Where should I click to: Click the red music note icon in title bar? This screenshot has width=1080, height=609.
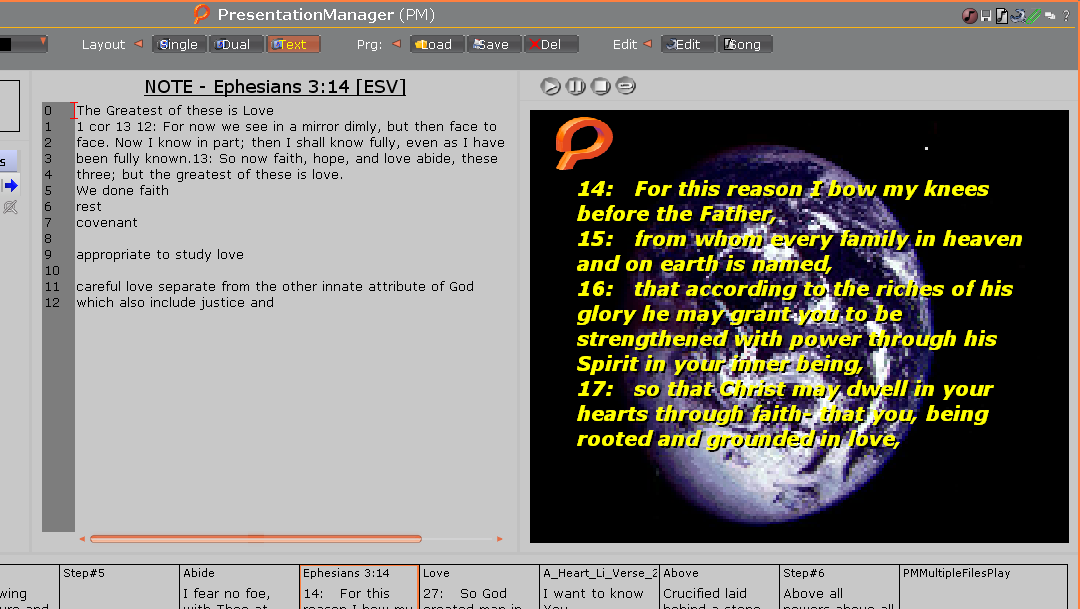pyautogui.click(x=970, y=15)
